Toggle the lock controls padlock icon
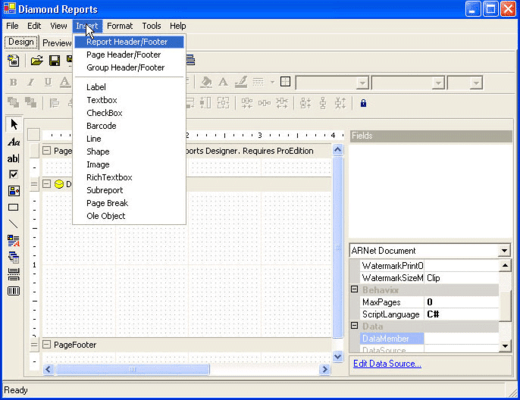This screenshot has width=520, height=400. pos(363,103)
